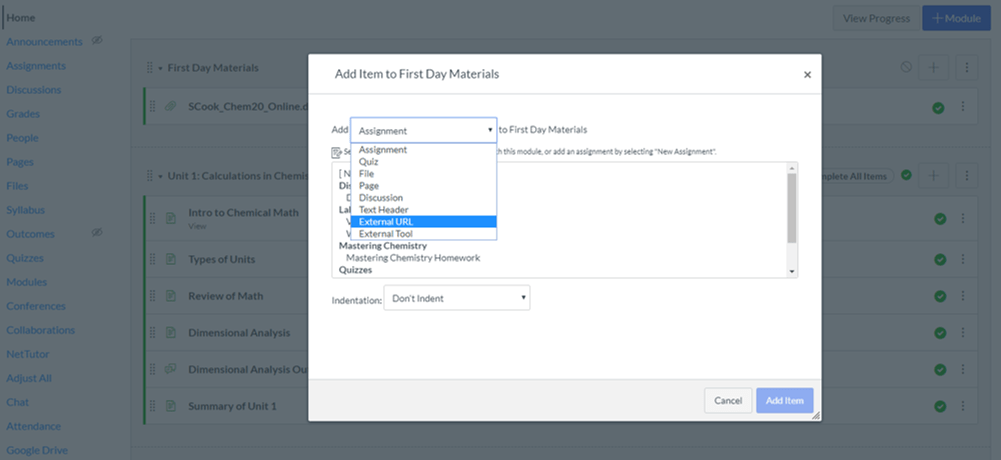The width and height of the screenshot is (1001, 460).
Task: Click the assignment list scrollbar
Action: 792,208
